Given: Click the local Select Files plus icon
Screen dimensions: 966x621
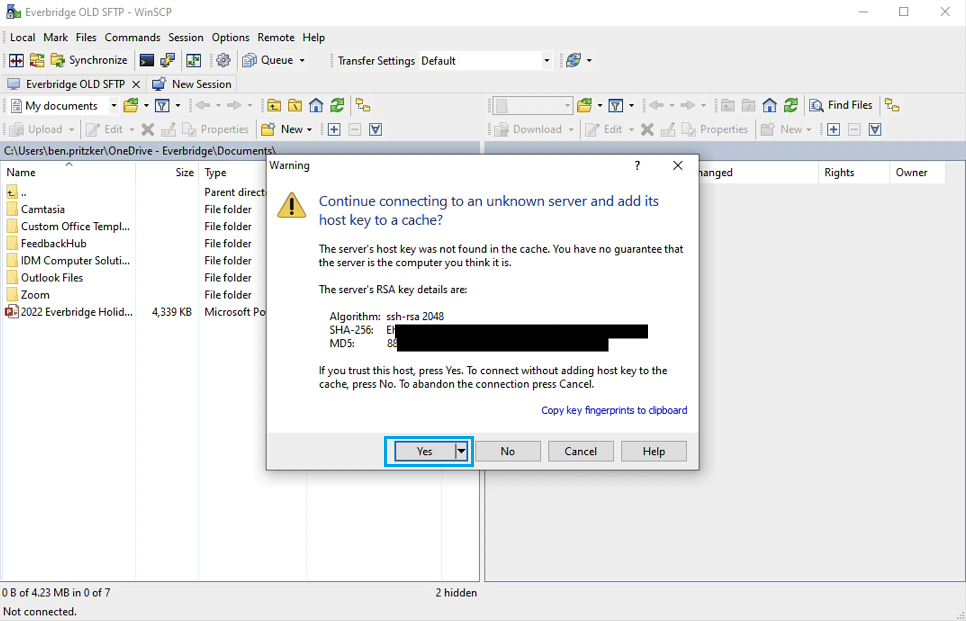Looking at the screenshot, I should 334,129.
